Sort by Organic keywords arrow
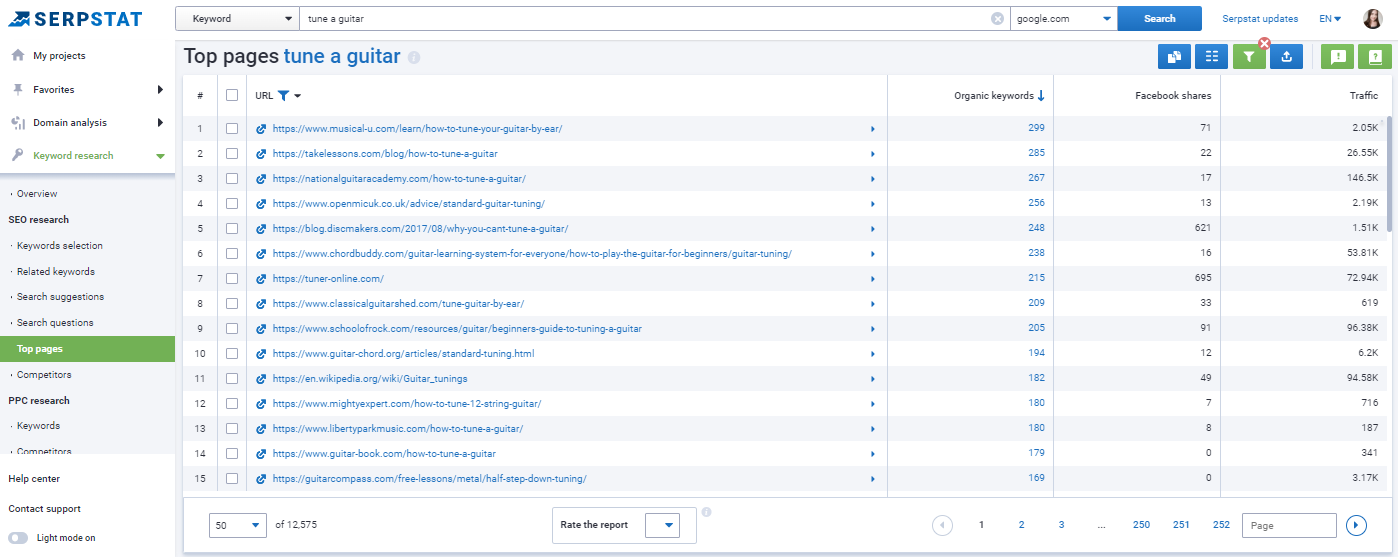 1041,96
